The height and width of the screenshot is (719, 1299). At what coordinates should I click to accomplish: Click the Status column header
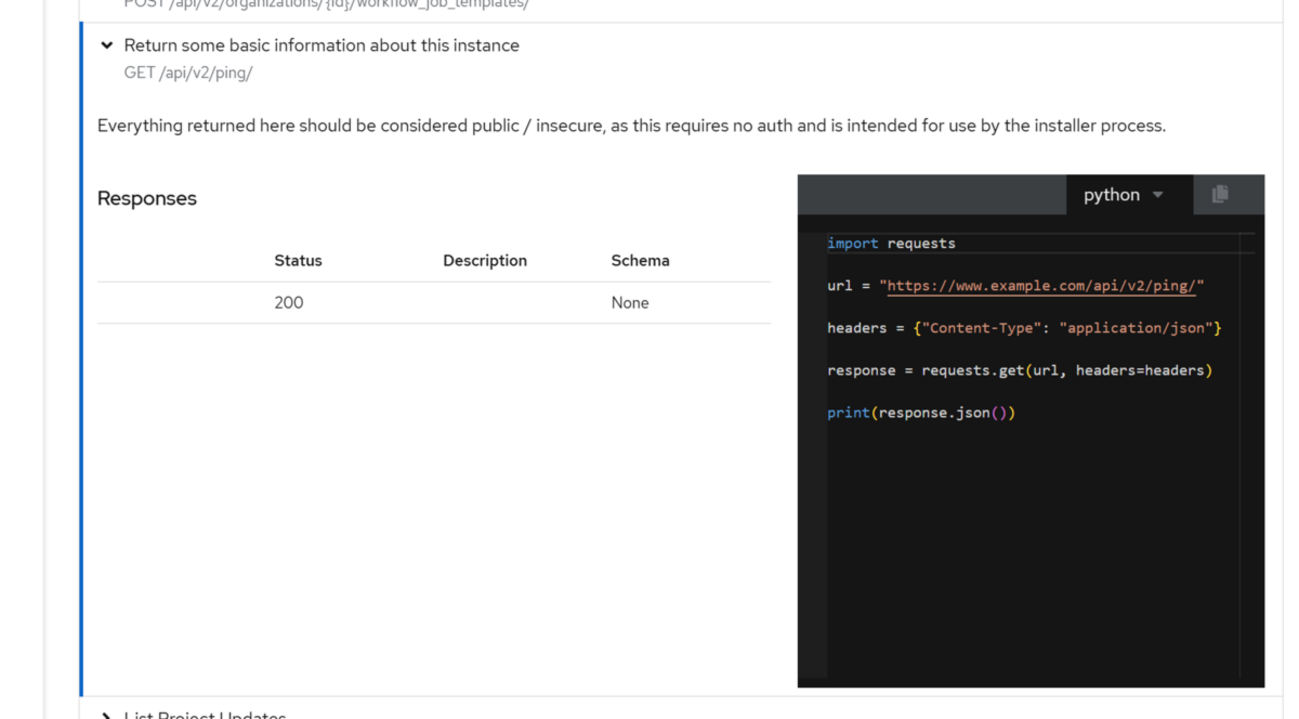[298, 260]
